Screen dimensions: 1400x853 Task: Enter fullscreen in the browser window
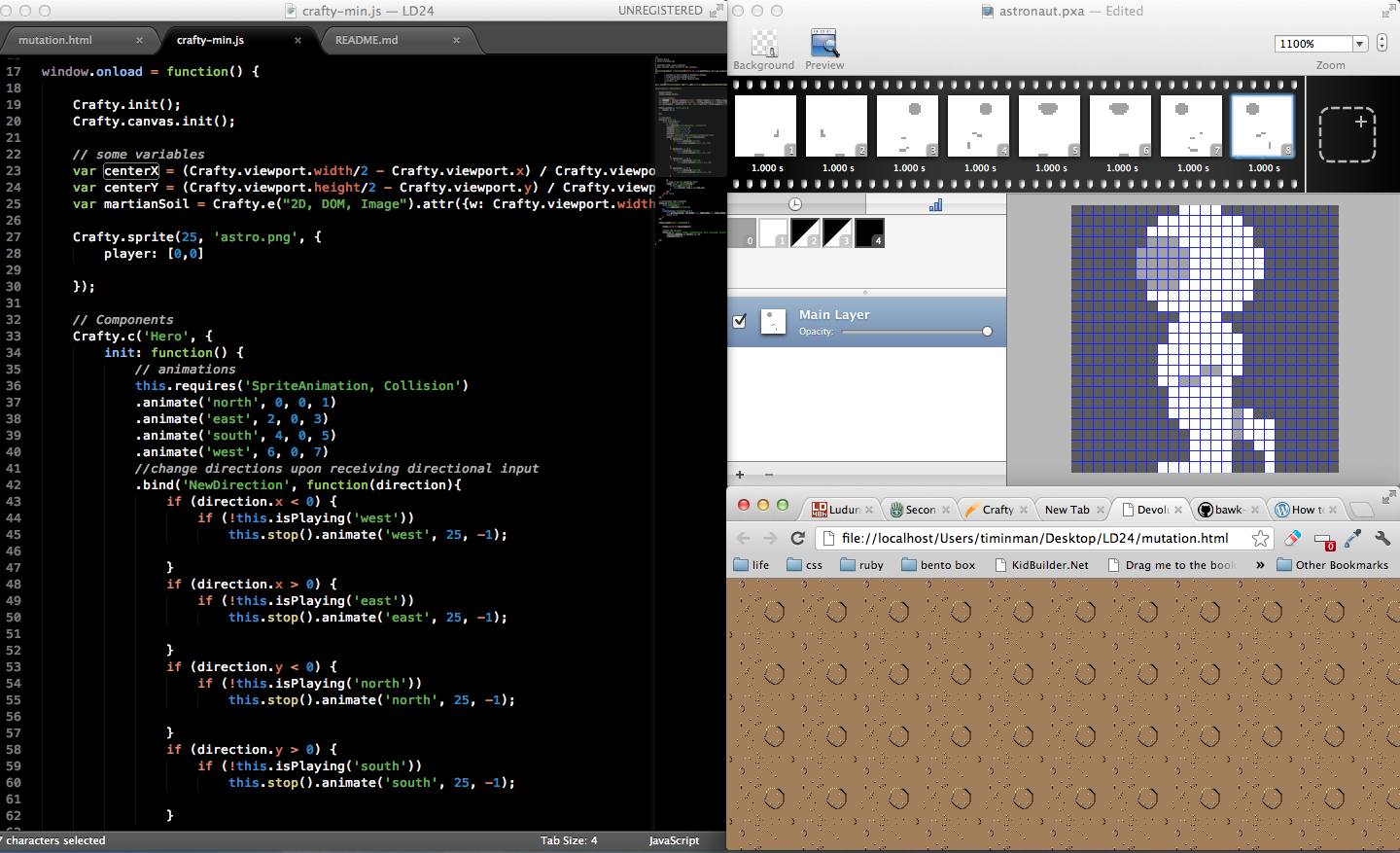[1387, 497]
